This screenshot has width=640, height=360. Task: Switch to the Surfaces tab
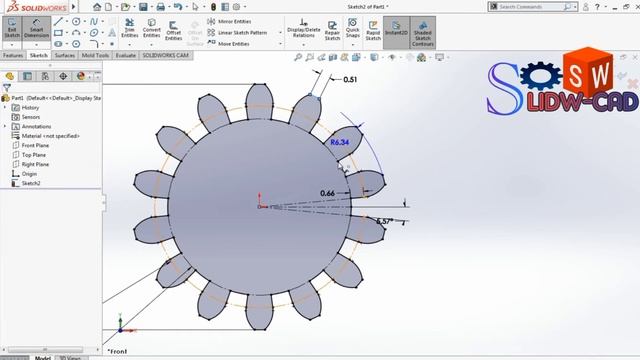tap(65, 56)
